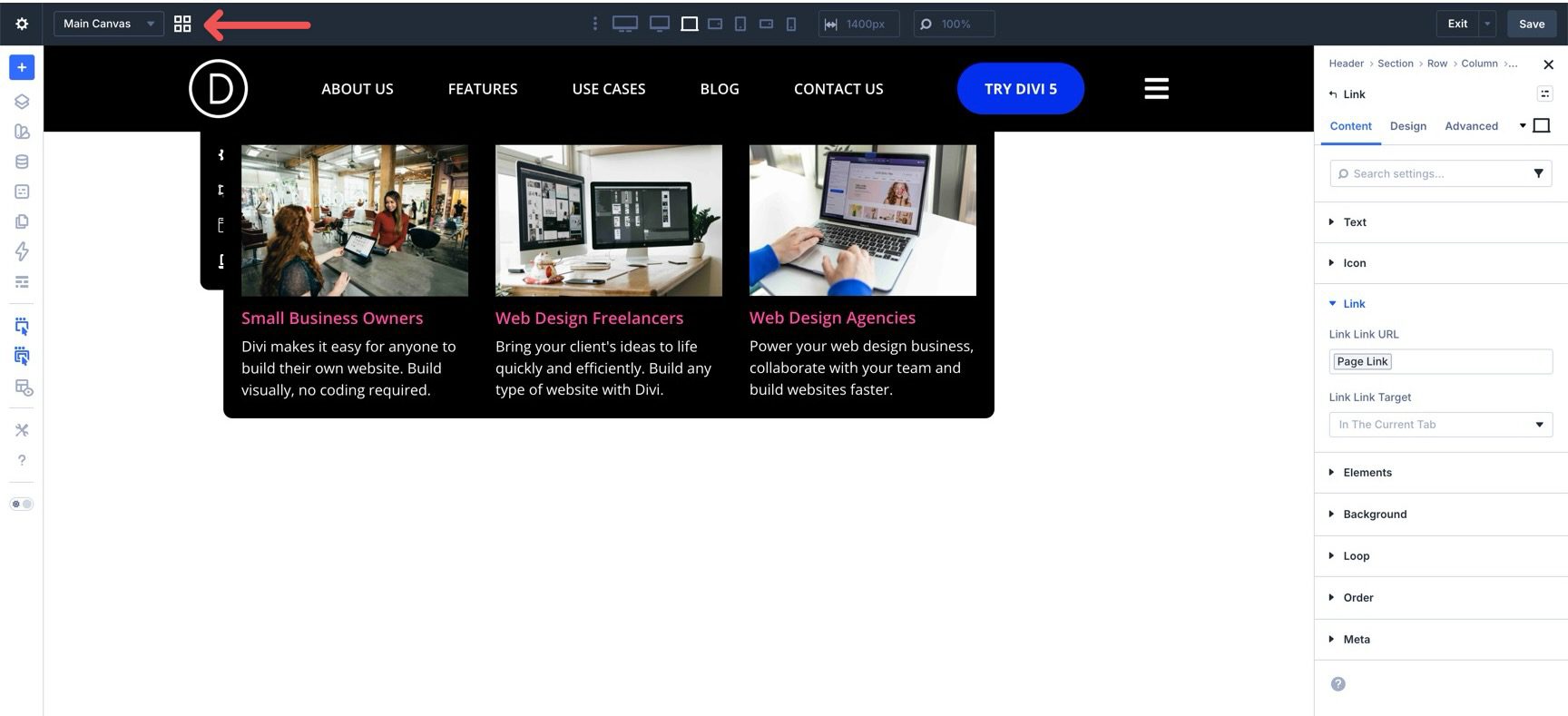Open the tools wrench icon in sidebar
This screenshot has height=716, width=1568.
(22, 430)
